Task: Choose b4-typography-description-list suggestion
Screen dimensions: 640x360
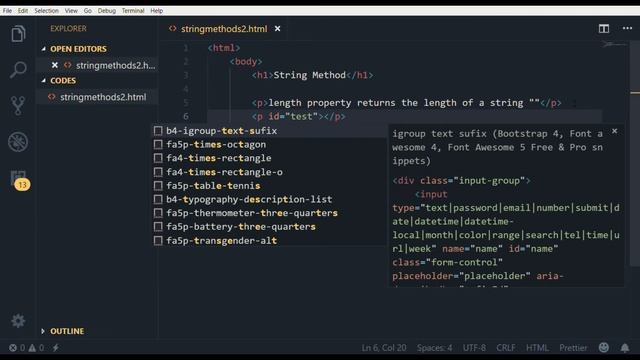Action: tap(269, 199)
